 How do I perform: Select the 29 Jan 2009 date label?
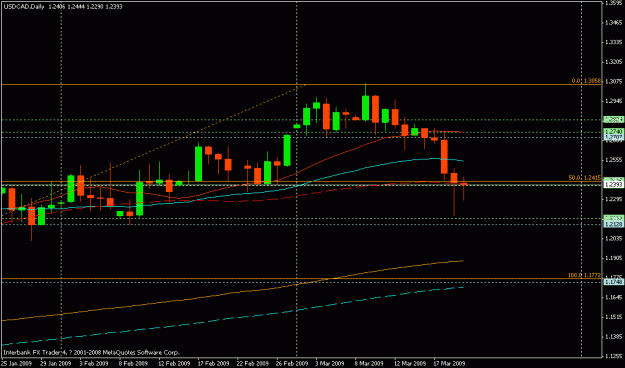[55, 363]
